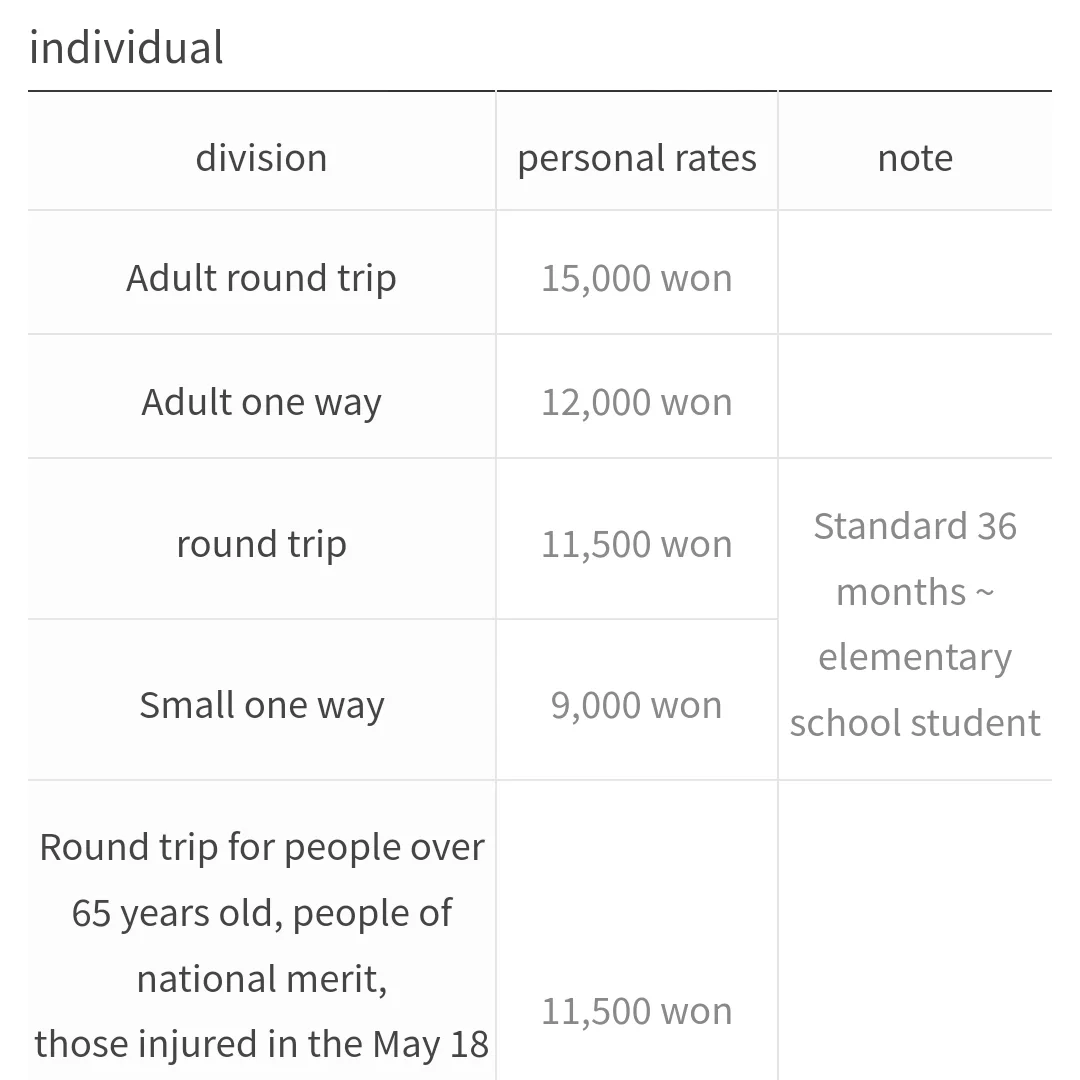Click the 12,000 won price cell
The width and height of the screenshot is (1080, 1080).
point(637,402)
